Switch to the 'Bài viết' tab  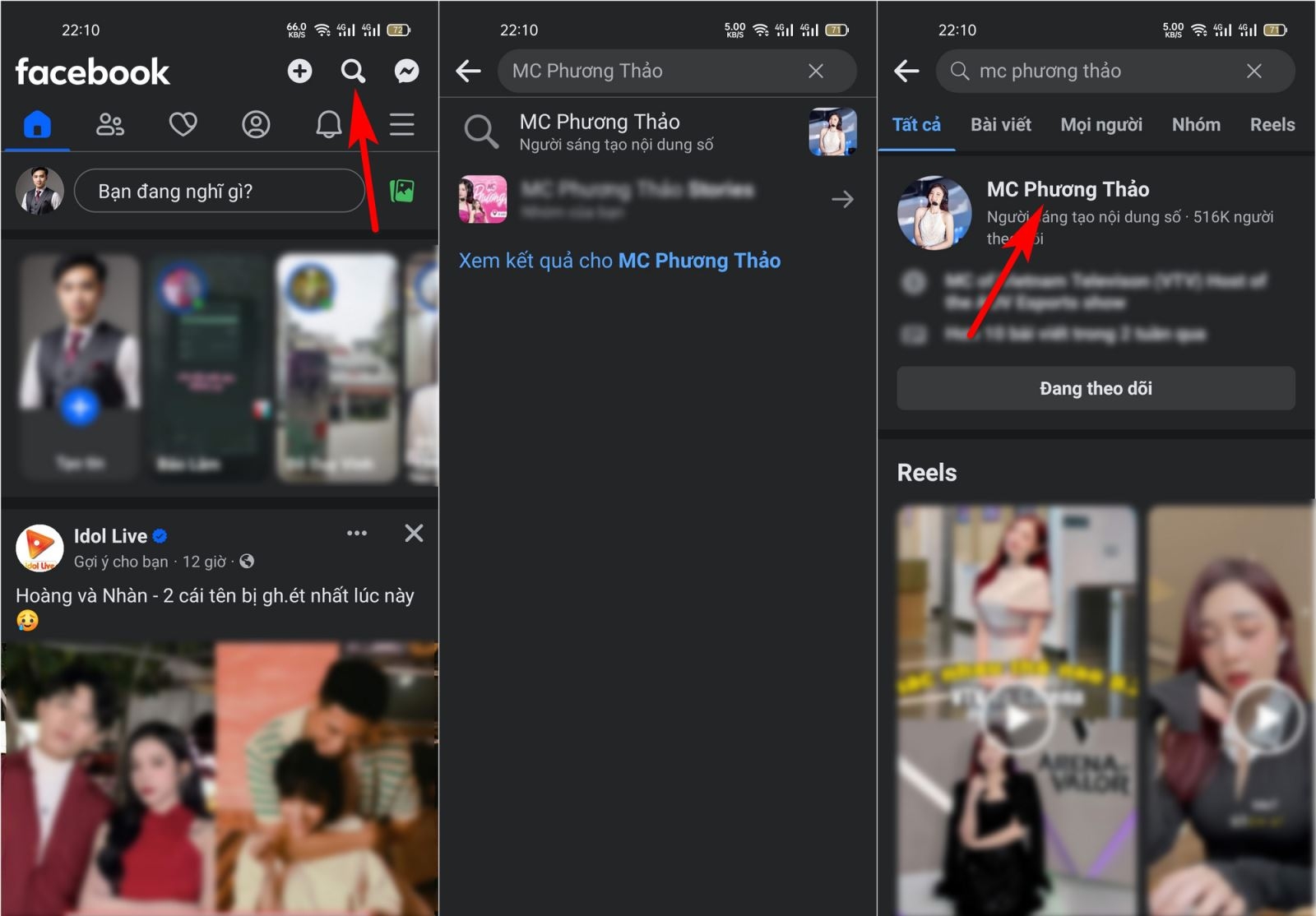(1001, 125)
